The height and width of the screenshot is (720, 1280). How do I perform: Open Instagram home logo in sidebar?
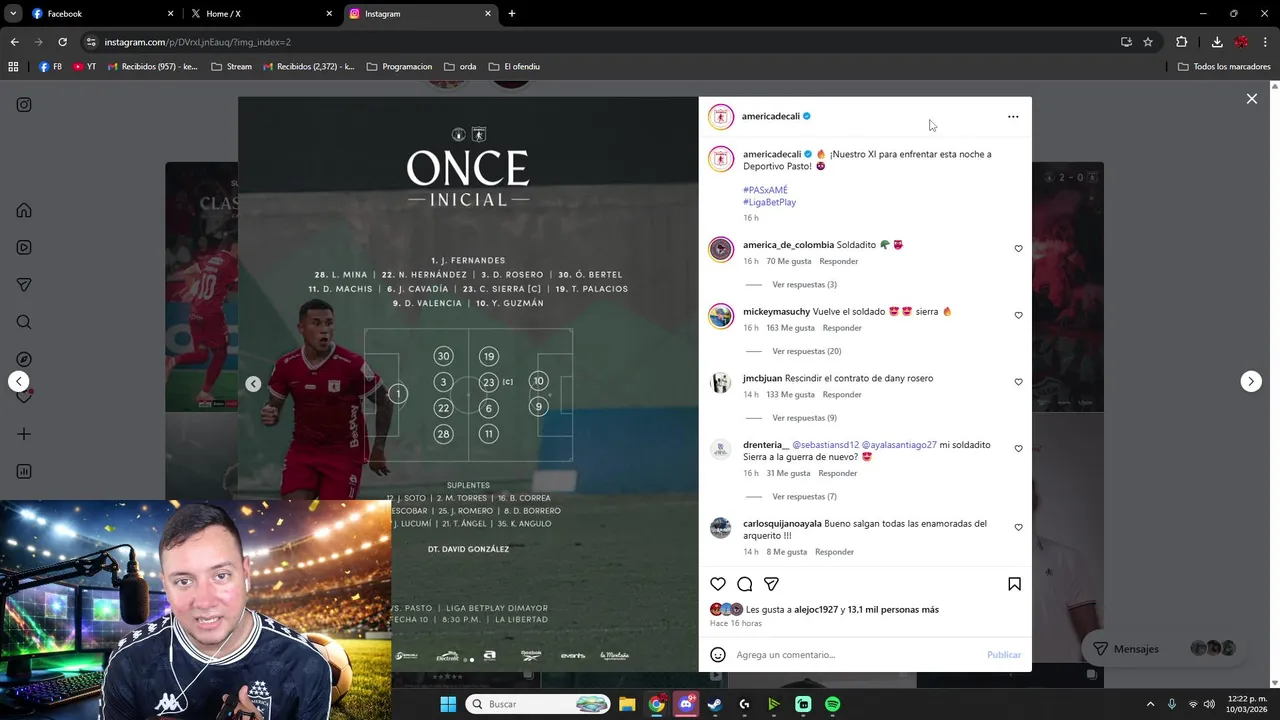pyautogui.click(x=24, y=105)
